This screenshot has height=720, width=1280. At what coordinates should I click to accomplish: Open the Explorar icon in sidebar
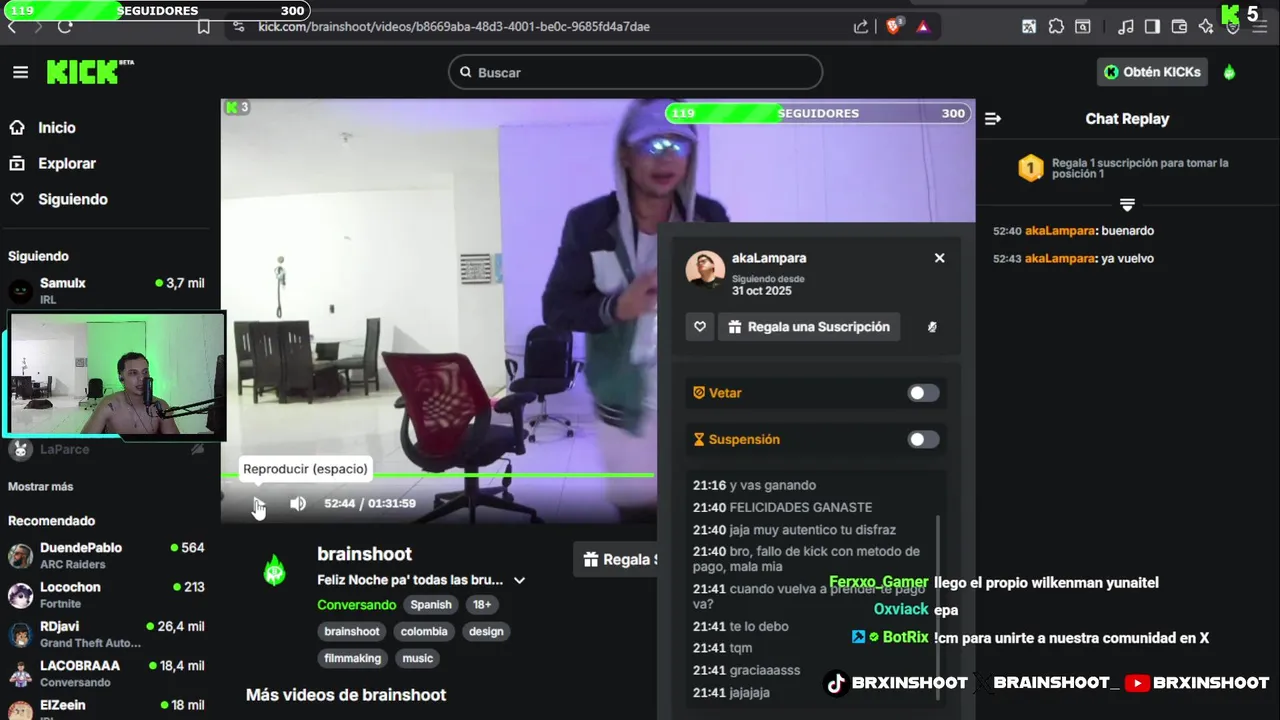(17, 163)
